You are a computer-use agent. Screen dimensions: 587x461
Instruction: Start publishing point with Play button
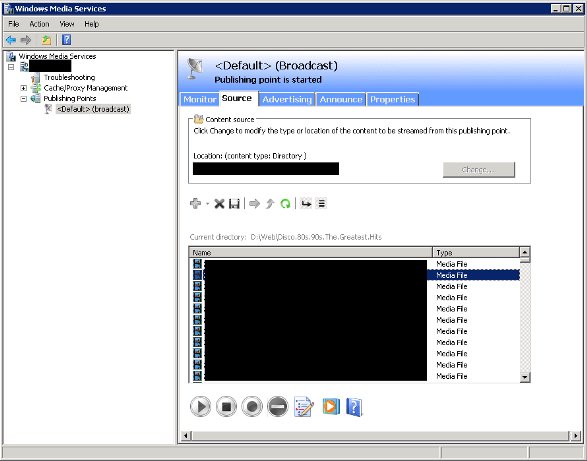pyautogui.click(x=200, y=407)
